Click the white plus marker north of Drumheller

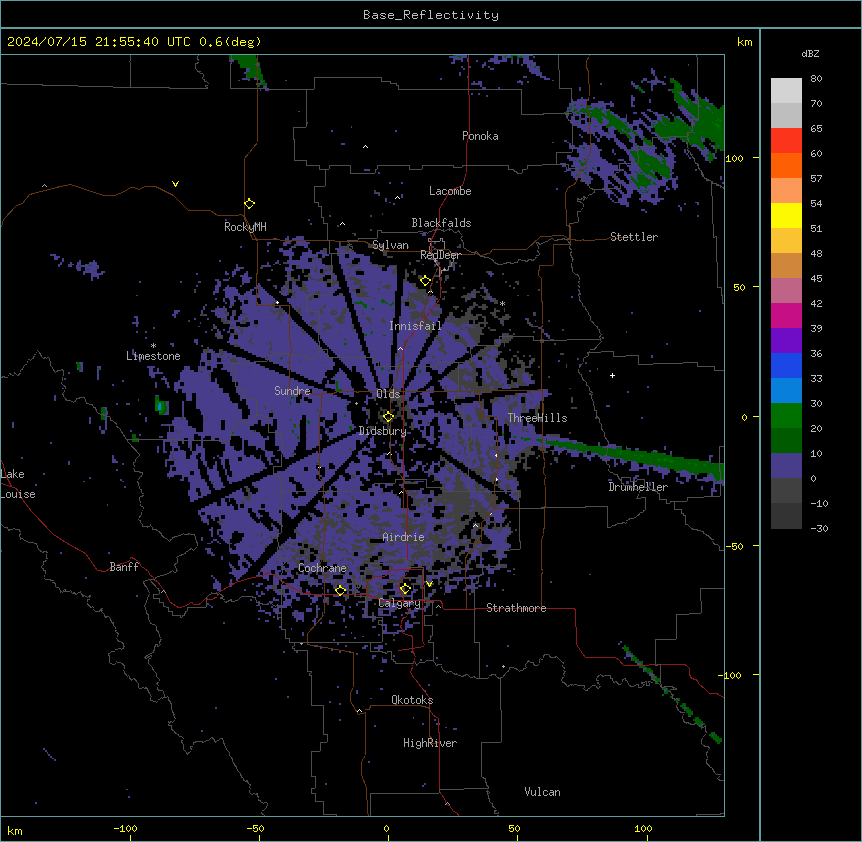pos(612,375)
